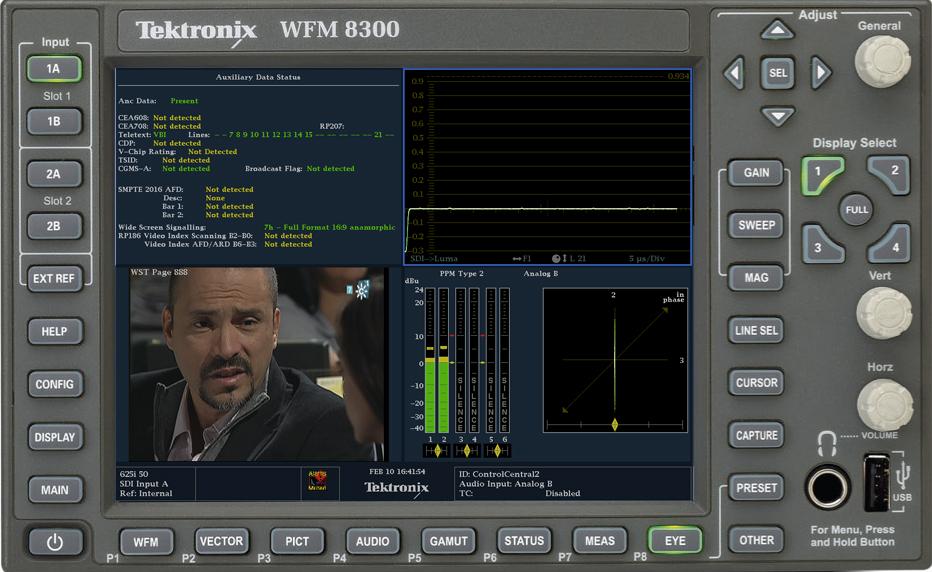Toggle the MAG button
This screenshot has width=932, height=572.
(x=756, y=278)
